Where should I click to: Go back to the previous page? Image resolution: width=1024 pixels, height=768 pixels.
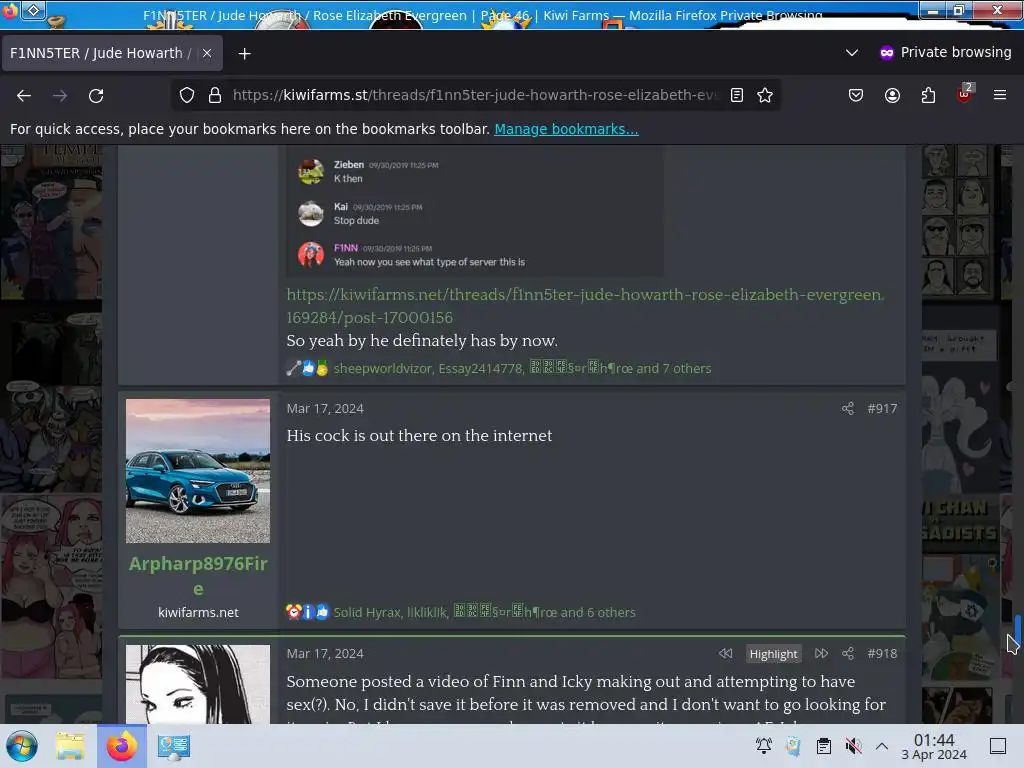(24, 95)
